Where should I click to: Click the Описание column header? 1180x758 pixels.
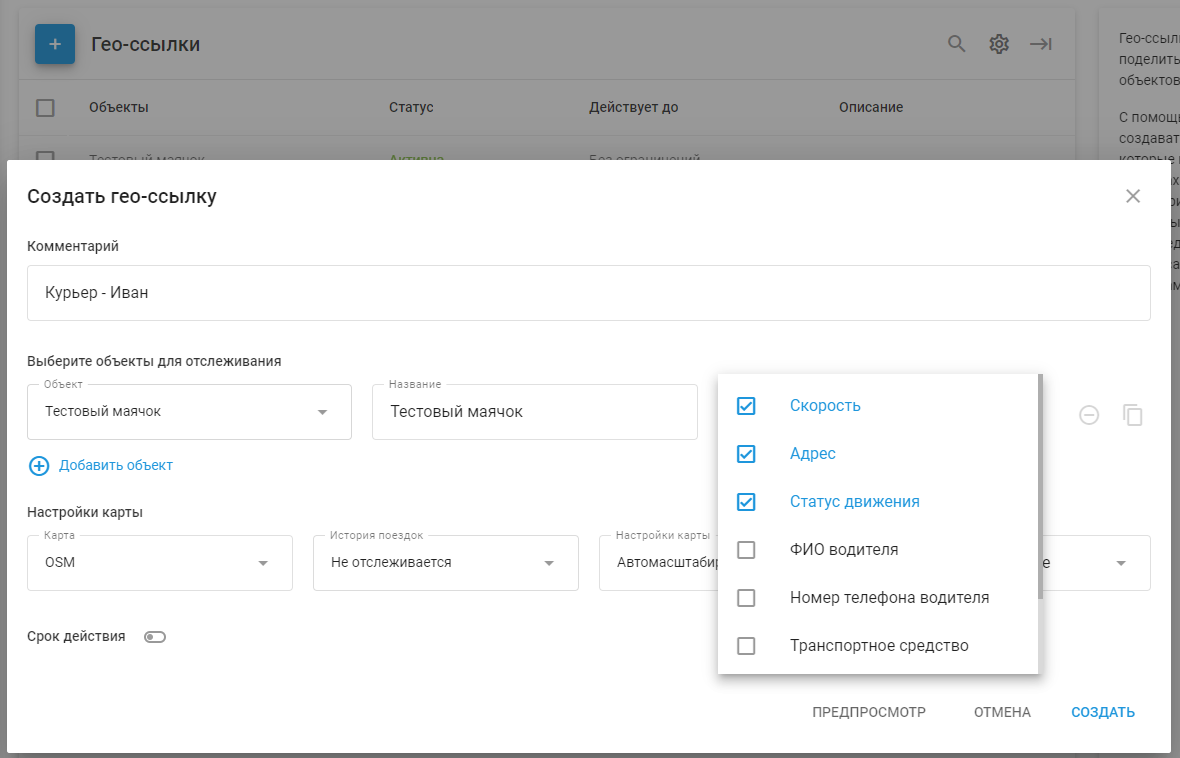[x=871, y=108]
